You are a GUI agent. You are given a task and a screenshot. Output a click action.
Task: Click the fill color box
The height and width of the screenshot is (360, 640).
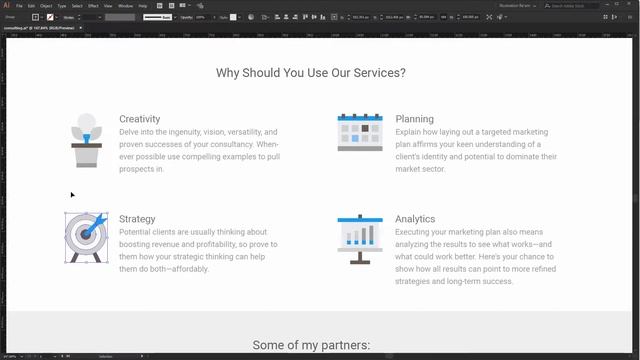coord(36,17)
